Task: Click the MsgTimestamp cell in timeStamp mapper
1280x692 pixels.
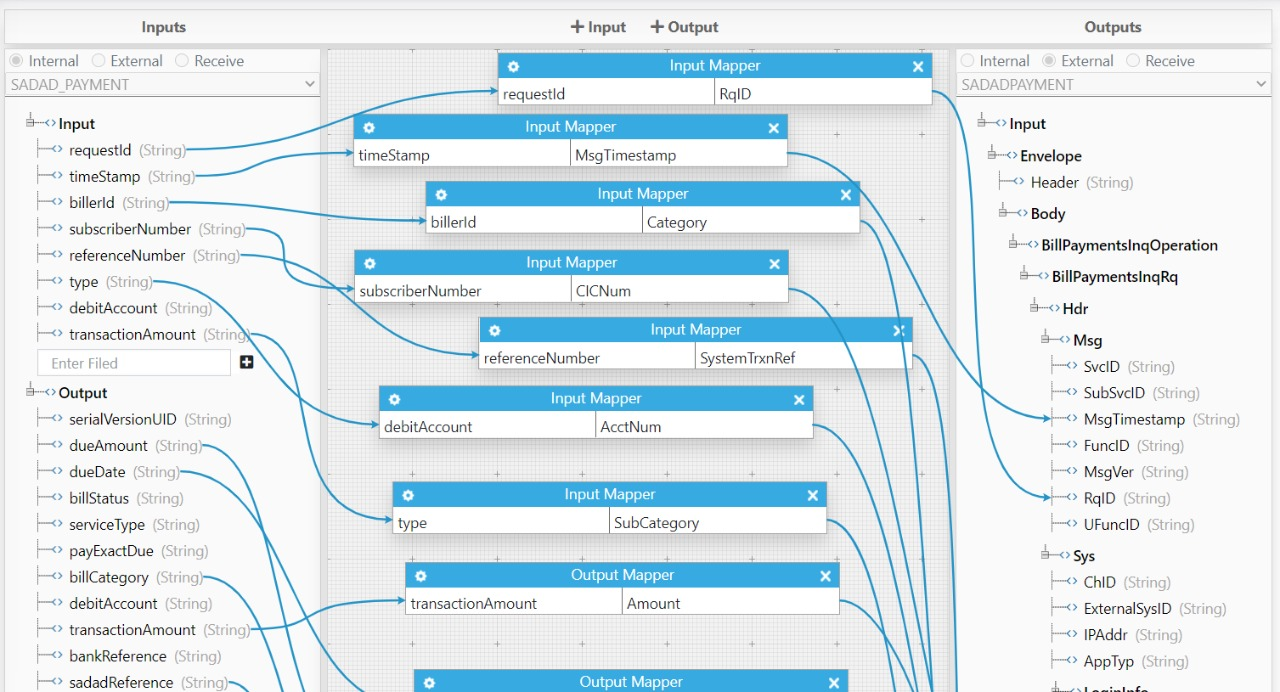Action: click(x=678, y=155)
